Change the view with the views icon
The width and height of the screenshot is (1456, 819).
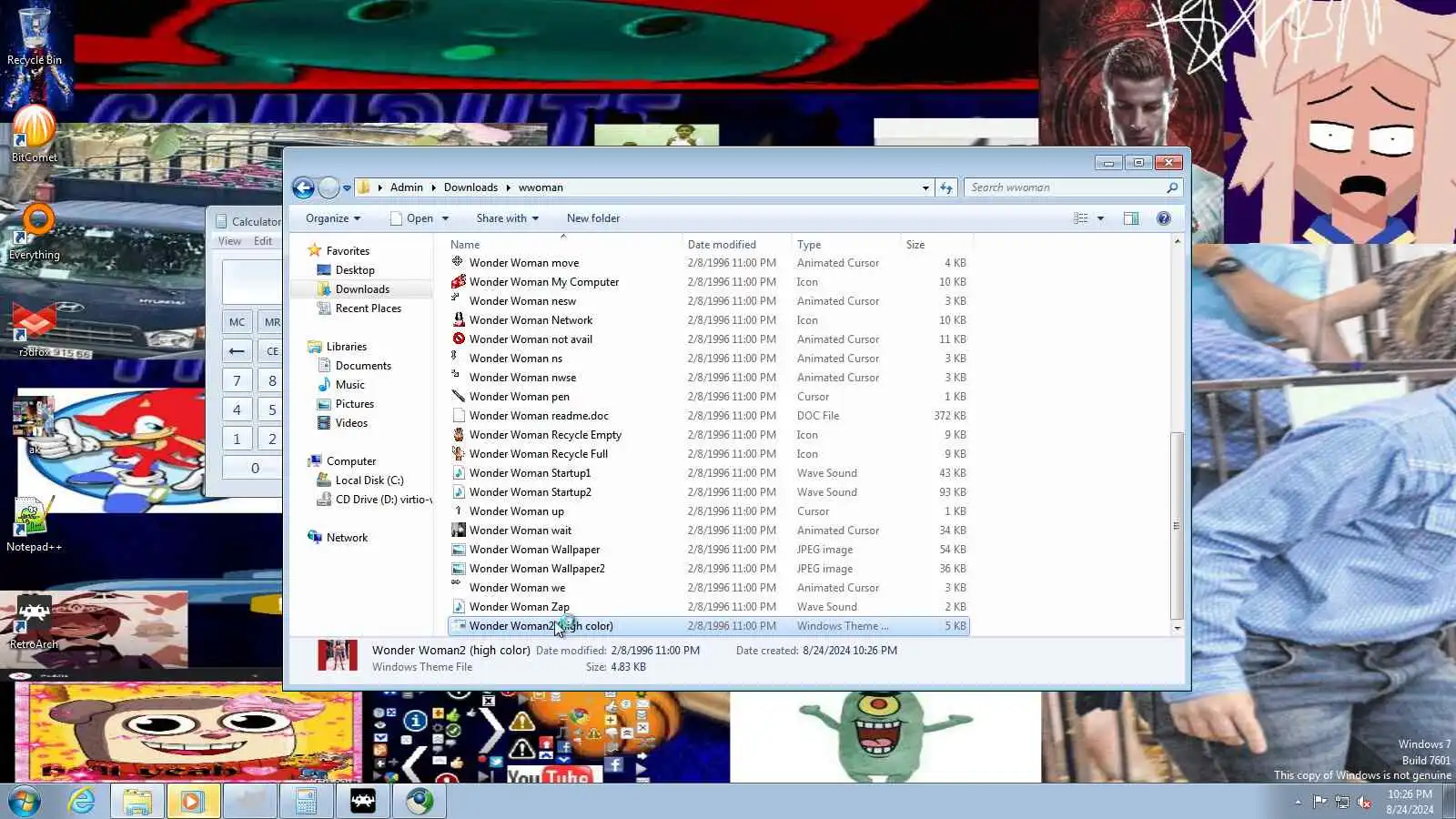(x=1081, y=218)
